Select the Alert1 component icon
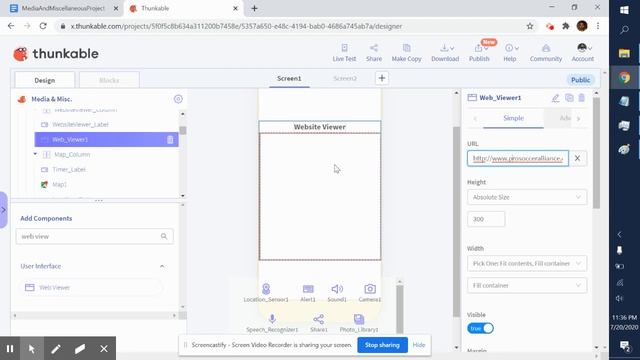Image resolution: width=640 pixels, height=360 pixels. coord(308,293)
